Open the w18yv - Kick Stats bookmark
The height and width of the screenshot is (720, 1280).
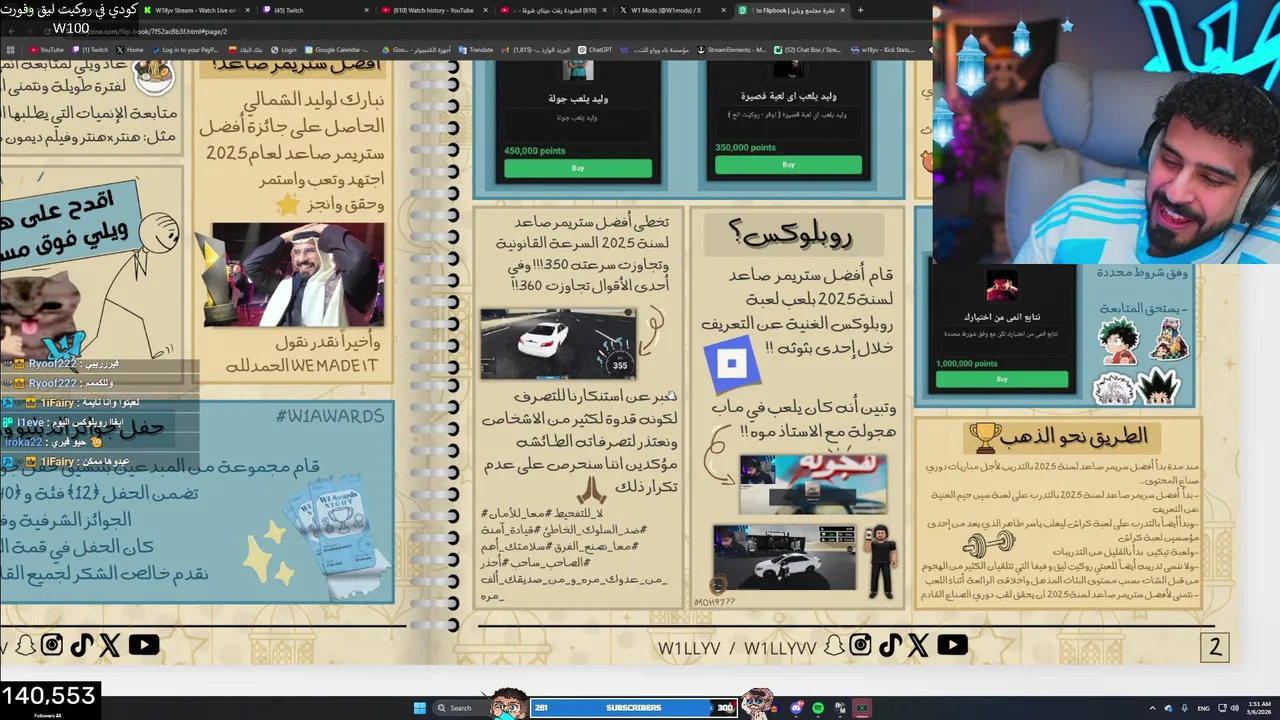tap(884, 49)
